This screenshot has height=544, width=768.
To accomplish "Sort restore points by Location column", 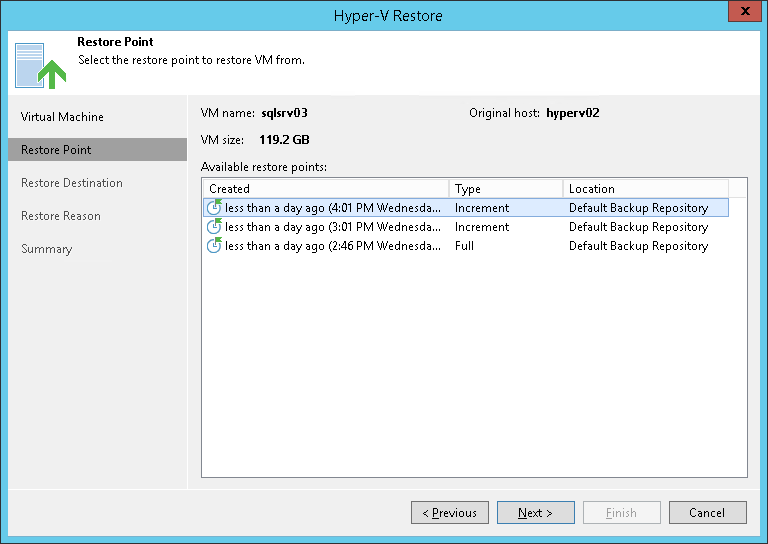I will click(644, 188).
